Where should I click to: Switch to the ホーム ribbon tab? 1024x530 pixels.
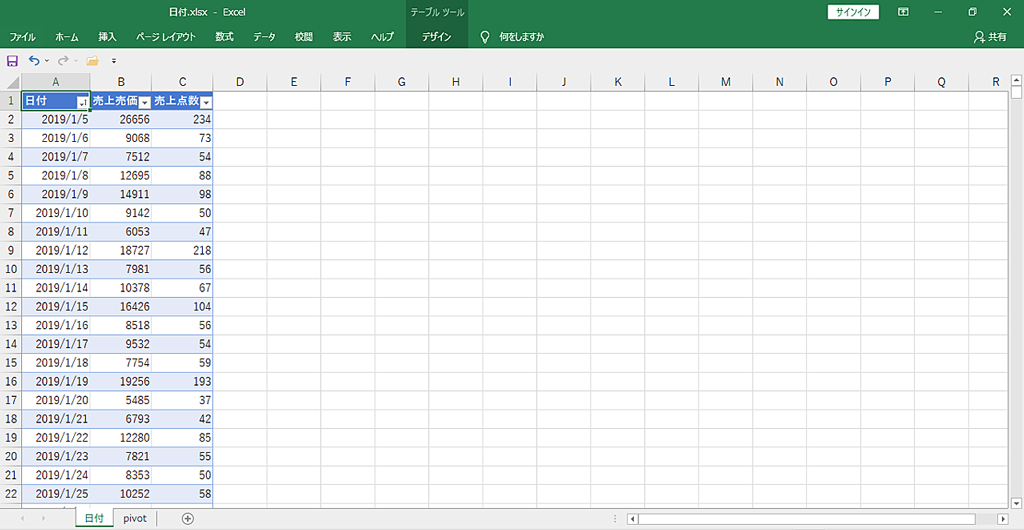[67, 37]
